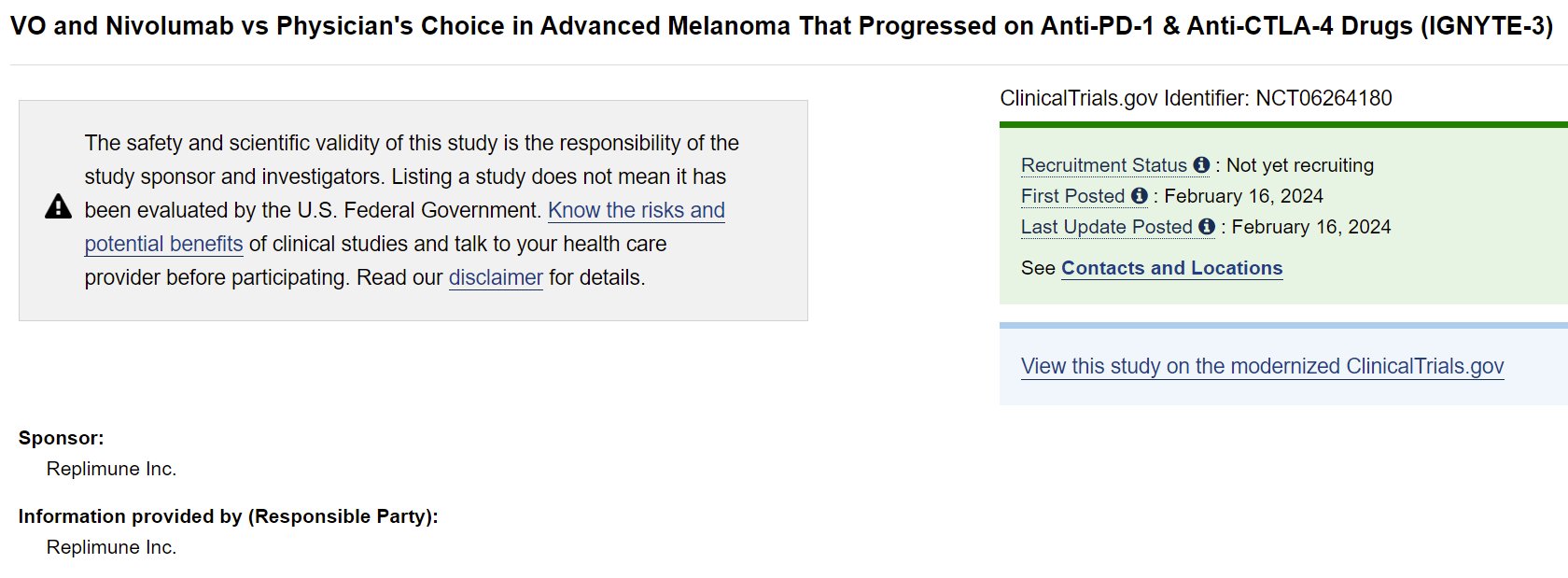Click the 'Sponsor:' label

click(62, 438)
